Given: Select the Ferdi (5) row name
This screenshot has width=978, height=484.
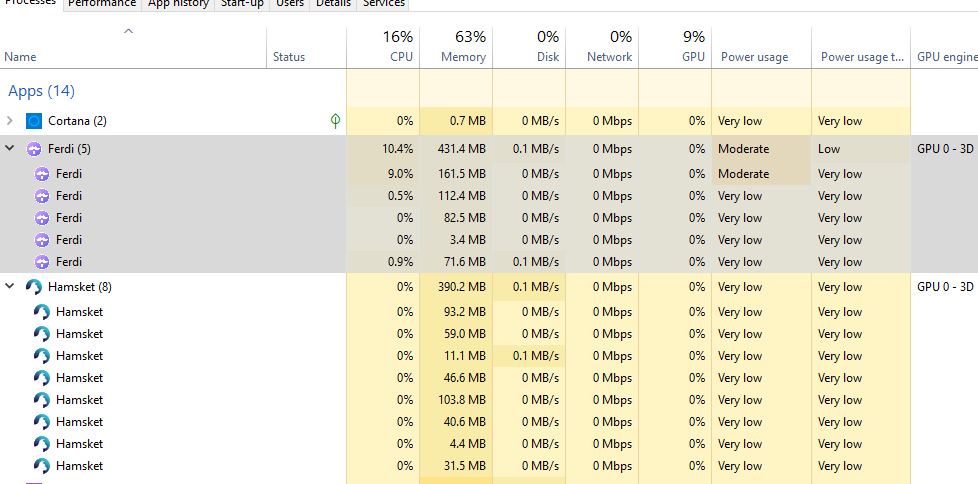Looking at the screenshot, I should pyautogui.click(x=69, y=149).
